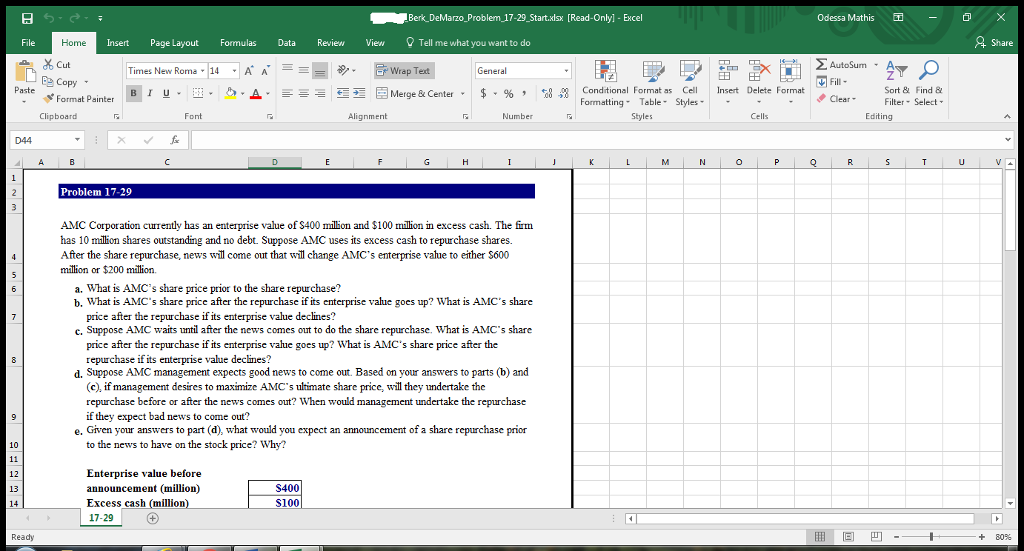Viewport: 1024px width, 551px height.
Task: Open Format cells menu
Action: pos(790,83)
